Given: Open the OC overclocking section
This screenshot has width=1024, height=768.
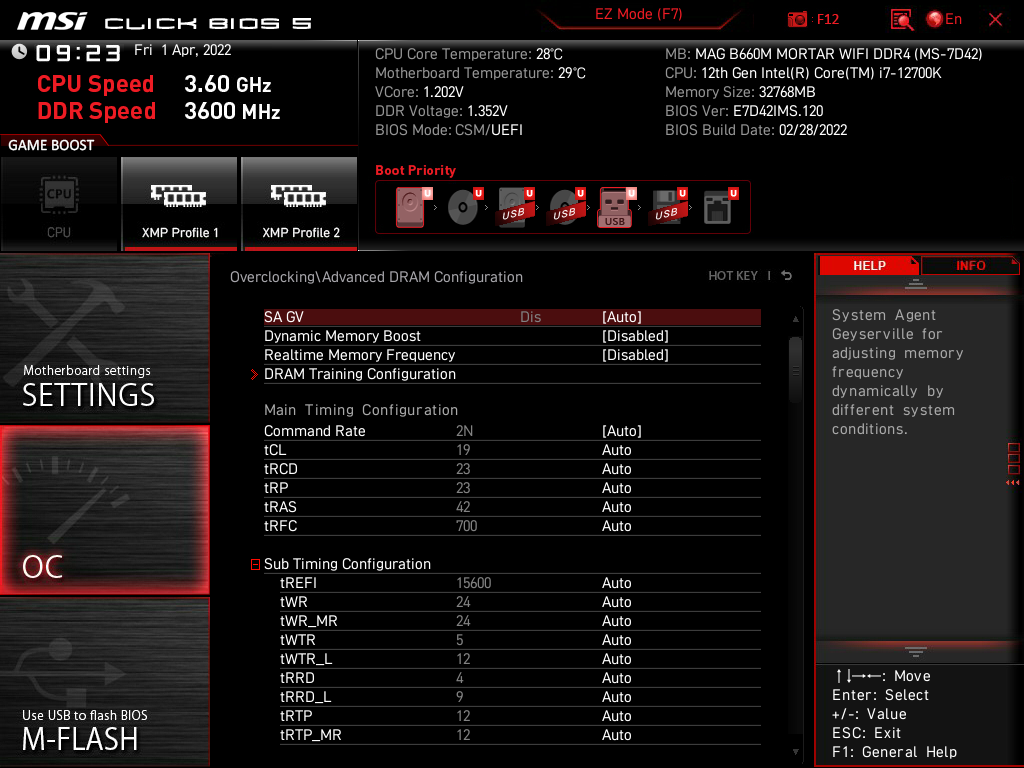Looking at the screenshot, I should click(104, 510).
